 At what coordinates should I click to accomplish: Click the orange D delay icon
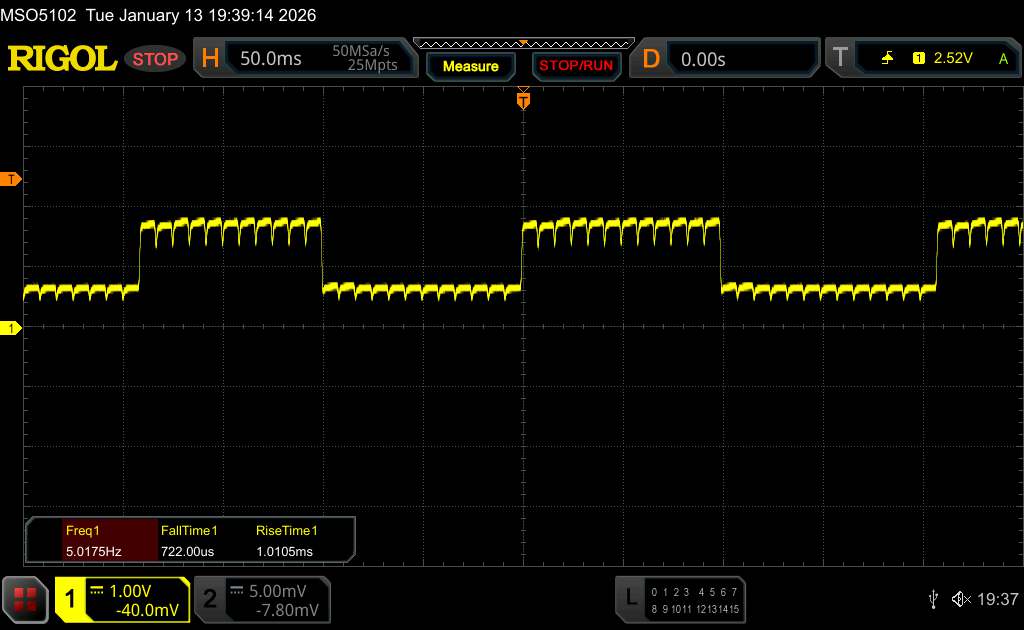(651, 59)
